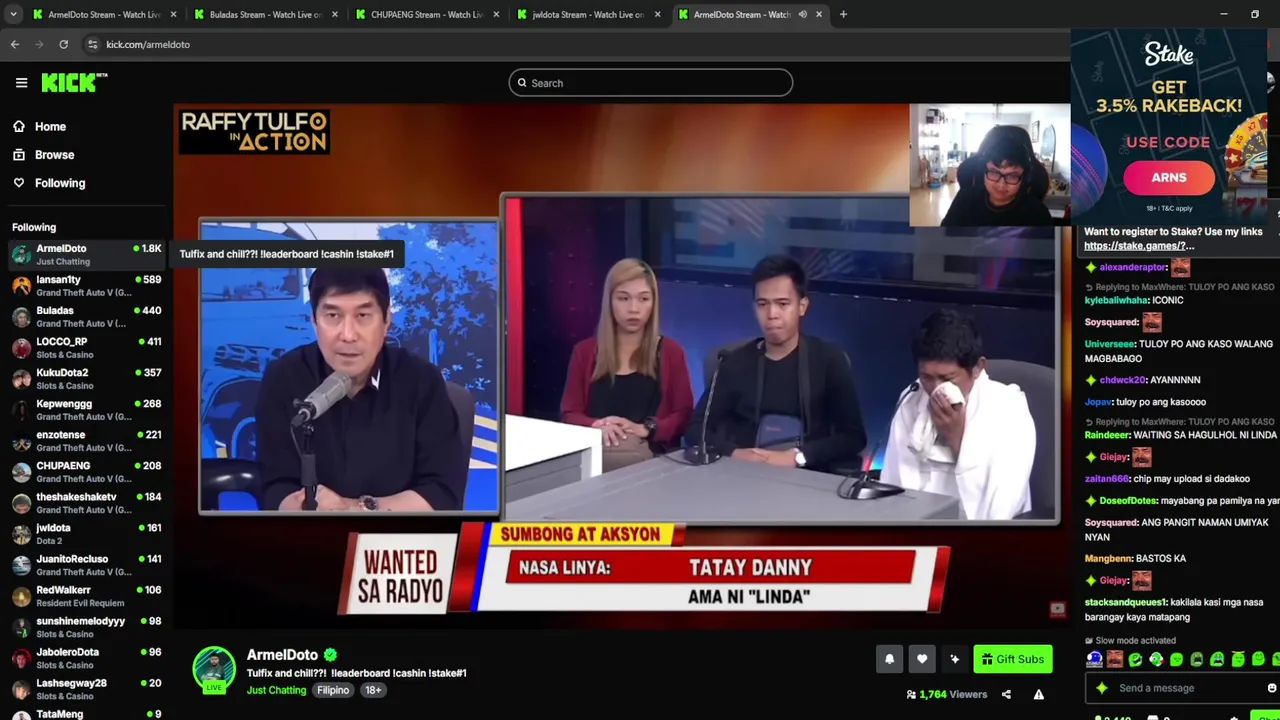
Task: Open sunshinemelodyyy channel in Following list
Action: (86, 627)
